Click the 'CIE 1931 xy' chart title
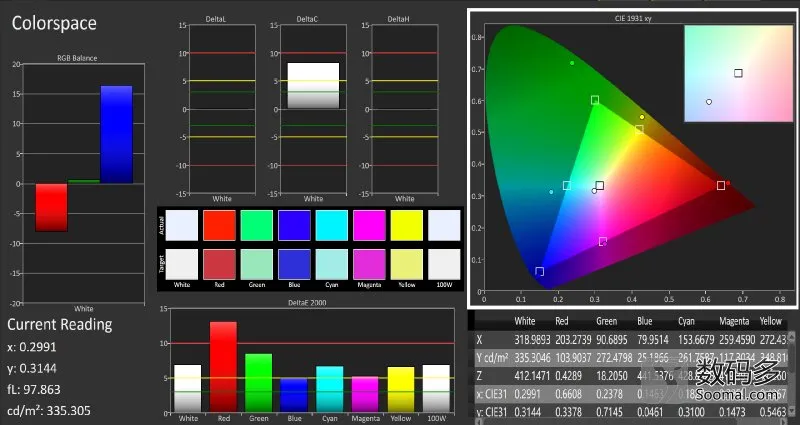 (x=633, y=18)
